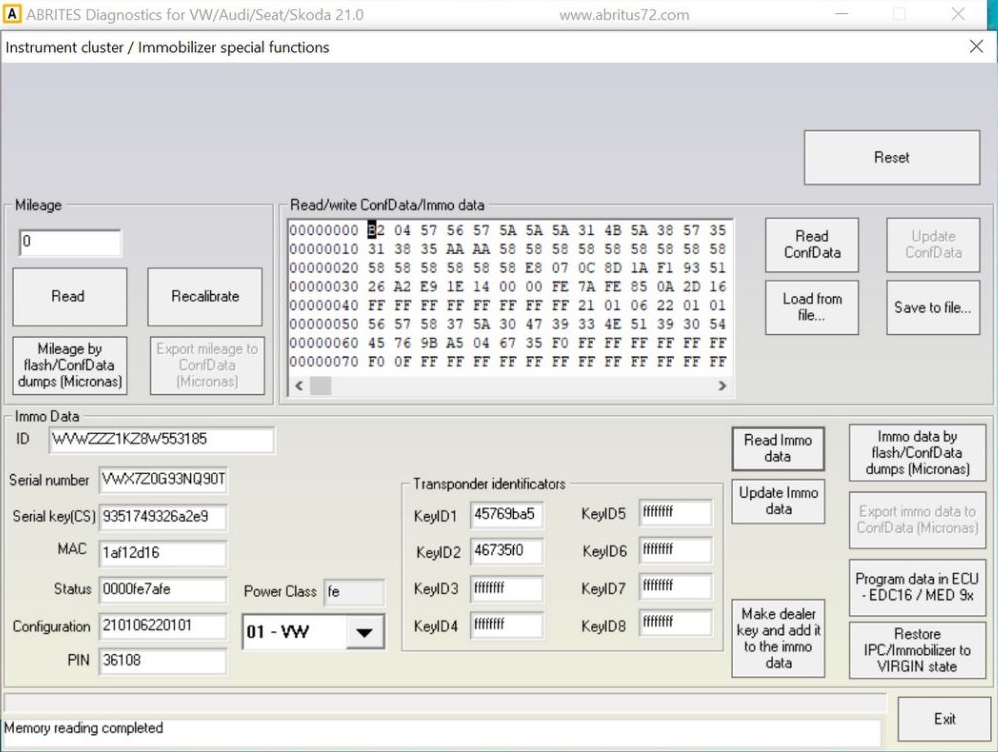Open Mileage by flash/ConfData dumps (Micronas)
Screen dimensions: 998x752
coord(69,365)
